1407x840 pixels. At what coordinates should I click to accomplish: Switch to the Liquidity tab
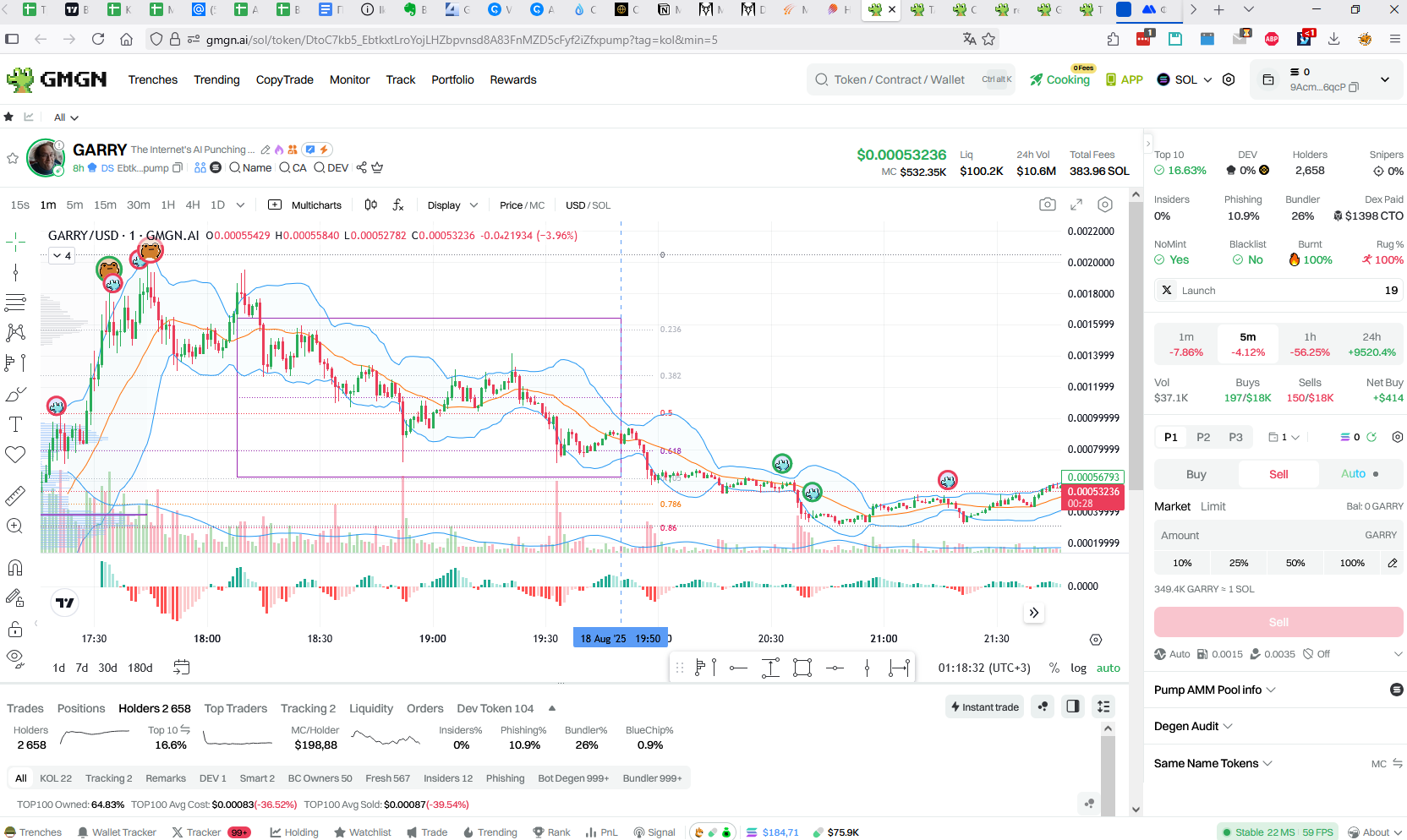point(371,708)
